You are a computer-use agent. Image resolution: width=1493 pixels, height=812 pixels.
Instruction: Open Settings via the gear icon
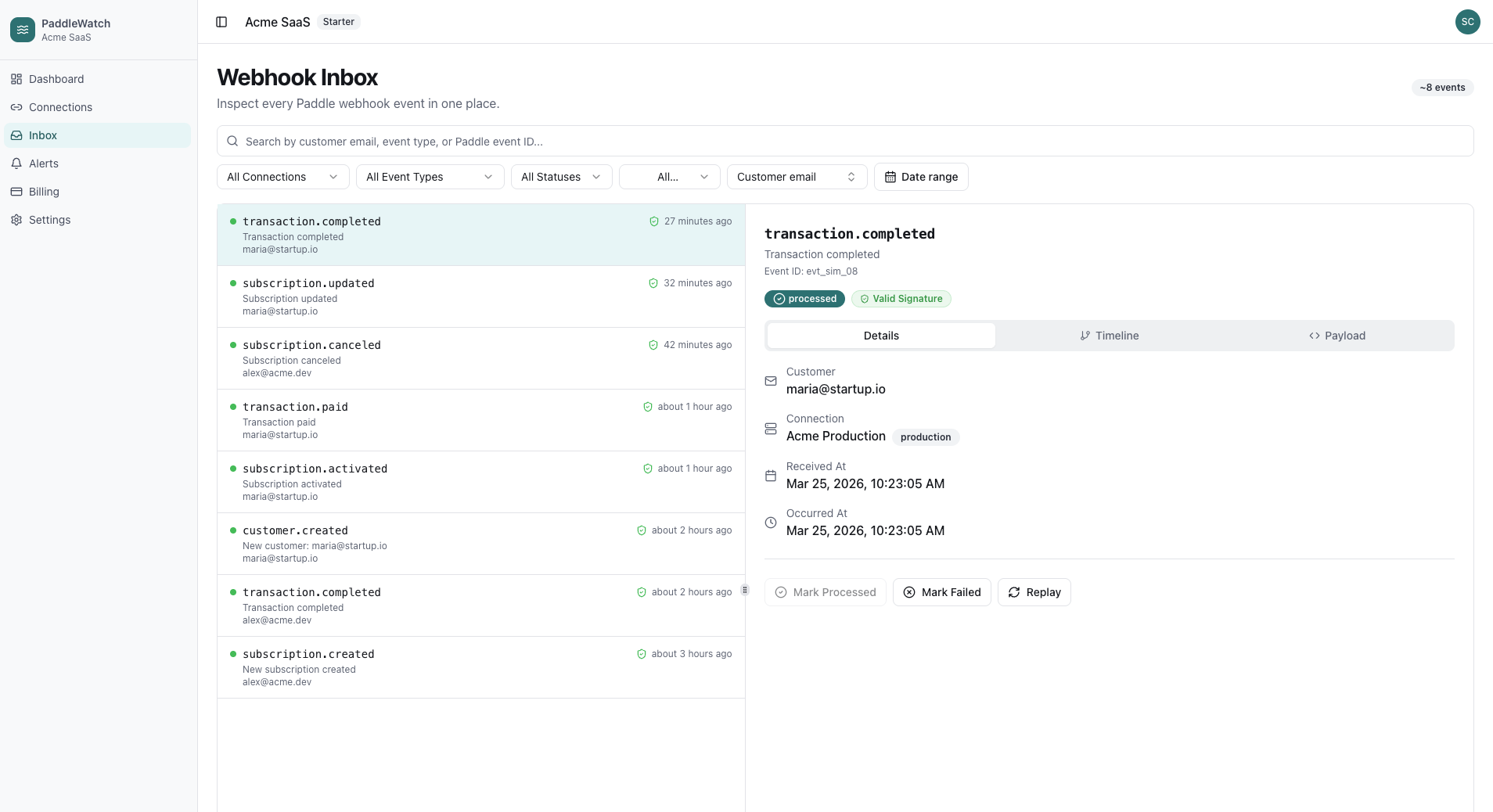[16, 220]
